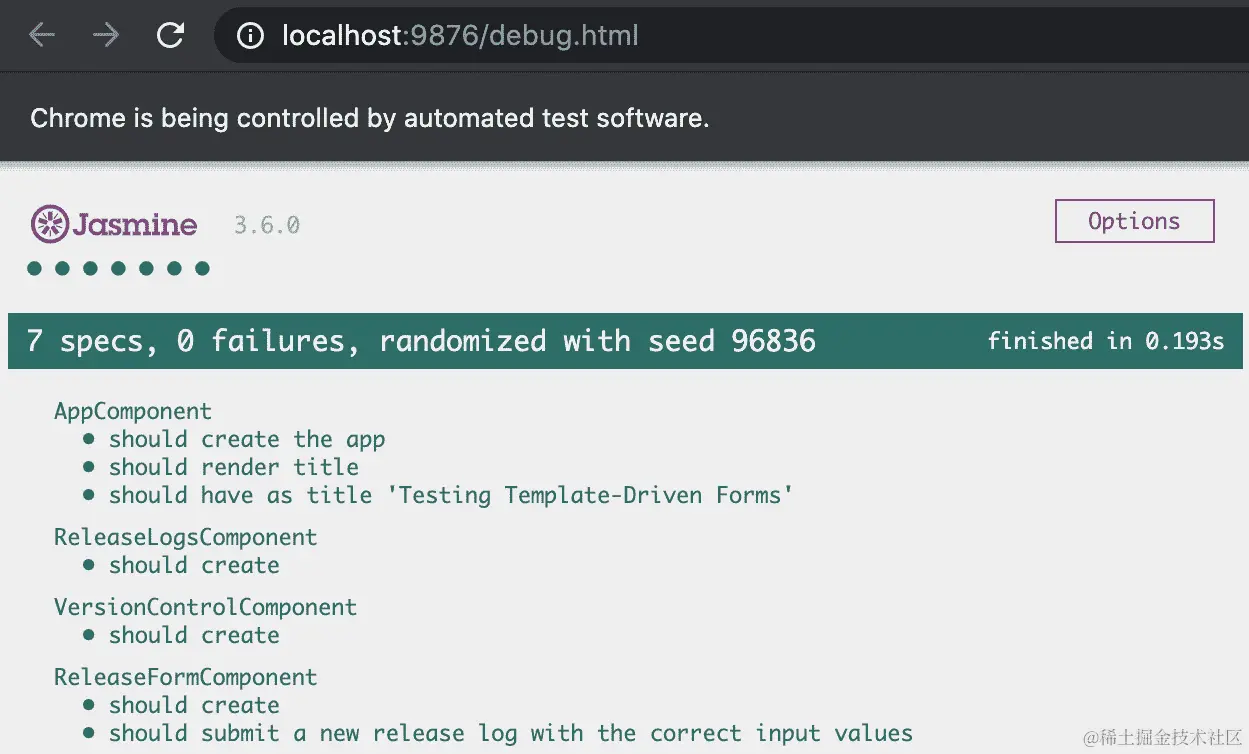
Task: Open the VersionControlComponent suite
Action: point(205,607)
